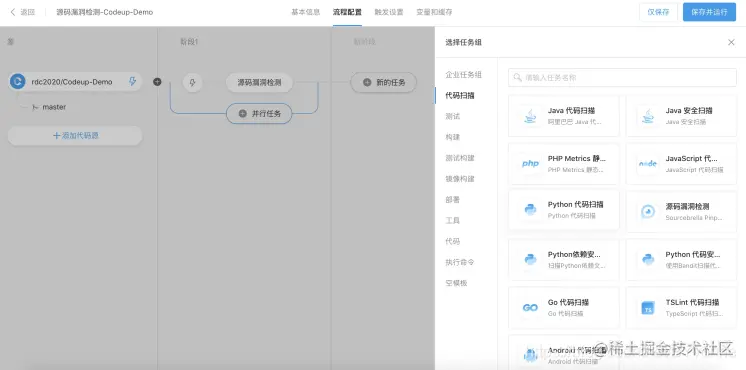Image resolution: width=746 pixels, height=370 pixels.
Task: Select the 构建 category
Action: pyautogui.click(x=452, y=137)
